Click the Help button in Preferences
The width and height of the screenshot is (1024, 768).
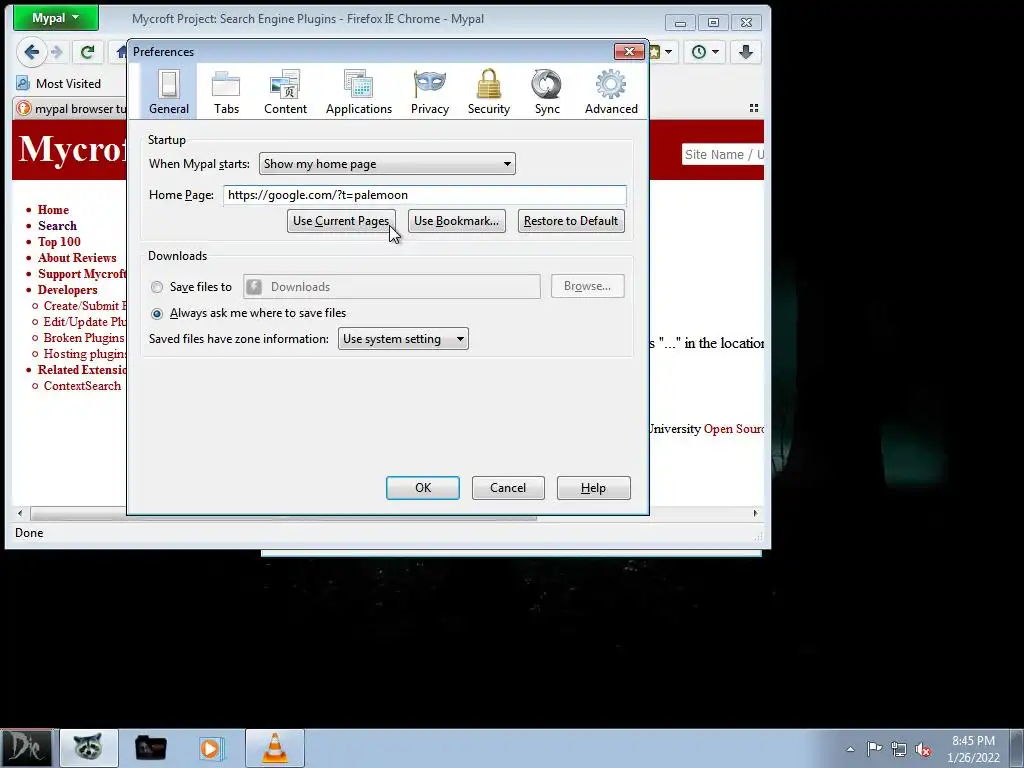[593, 488]
